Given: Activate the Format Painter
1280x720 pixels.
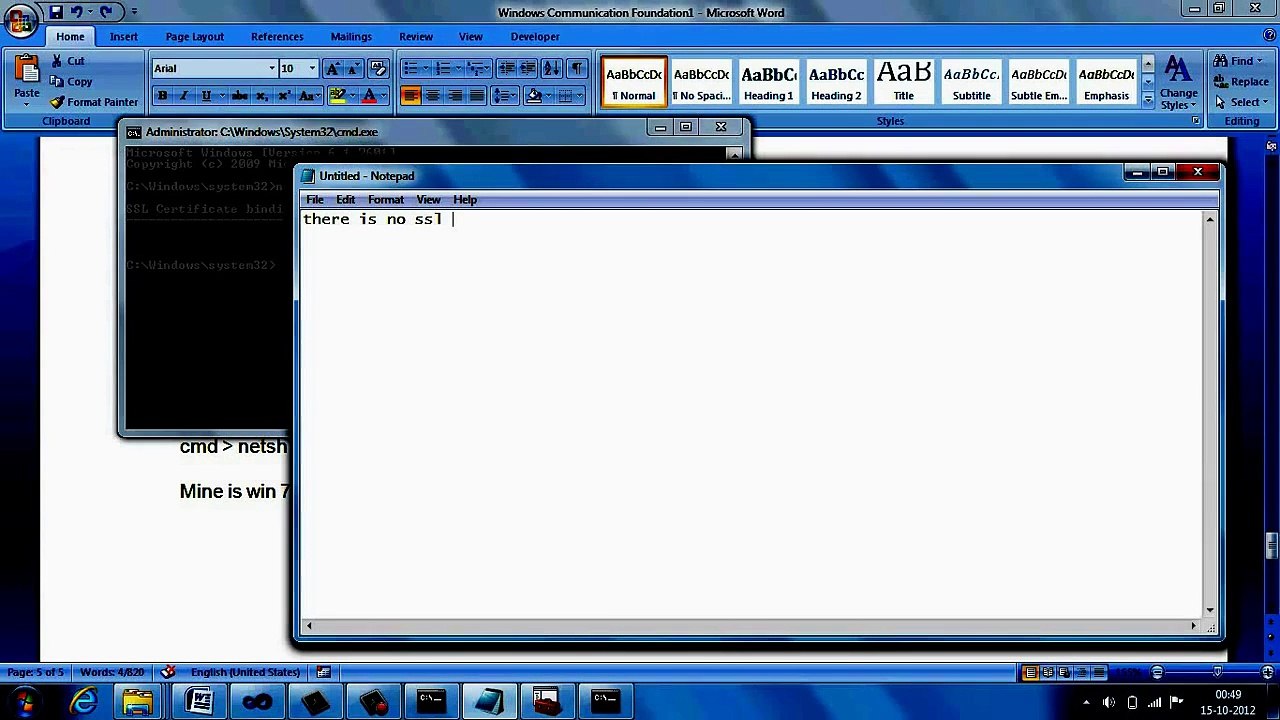Looking at the screenshot, I should pyautogui.click(x=94, y=102).
